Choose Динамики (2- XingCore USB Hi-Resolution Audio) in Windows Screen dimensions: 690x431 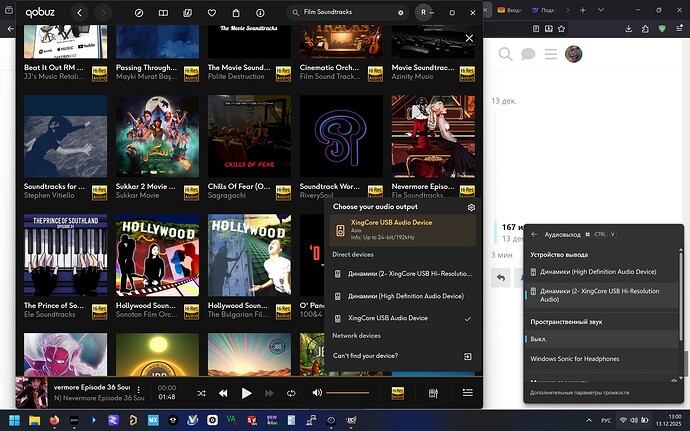(601, 295)
